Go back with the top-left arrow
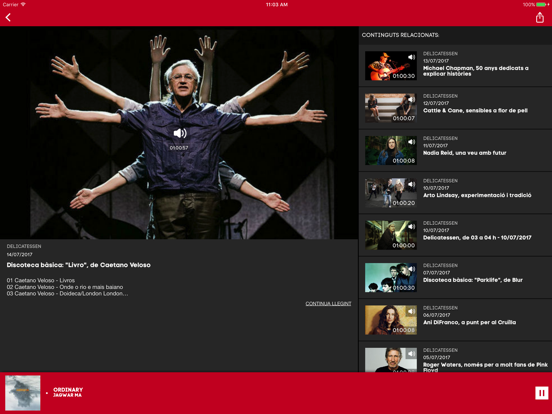The width and height of the screenshot is (552, 414). point(8,17)
